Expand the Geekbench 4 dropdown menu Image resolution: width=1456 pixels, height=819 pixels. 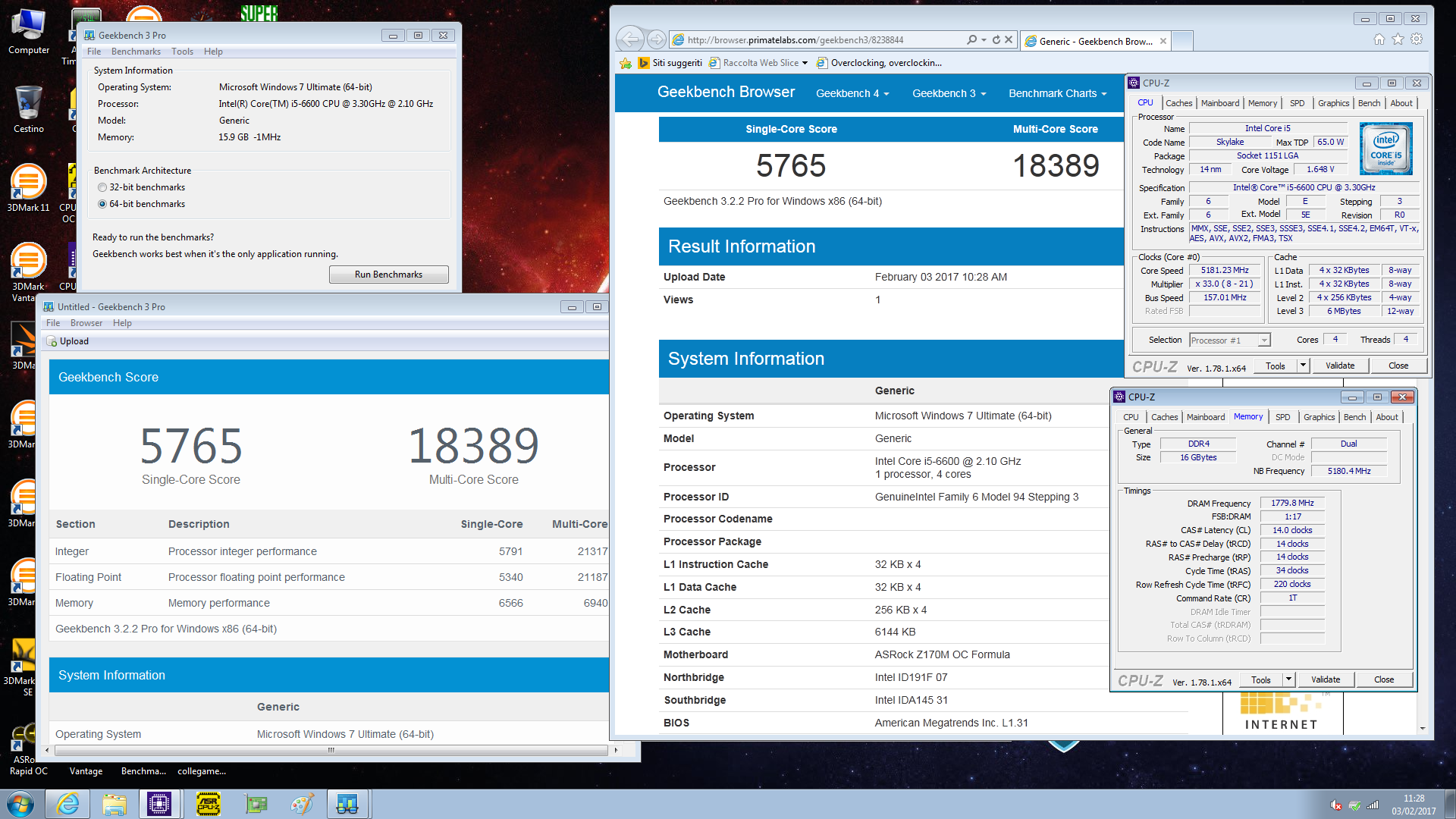(852, 93)
